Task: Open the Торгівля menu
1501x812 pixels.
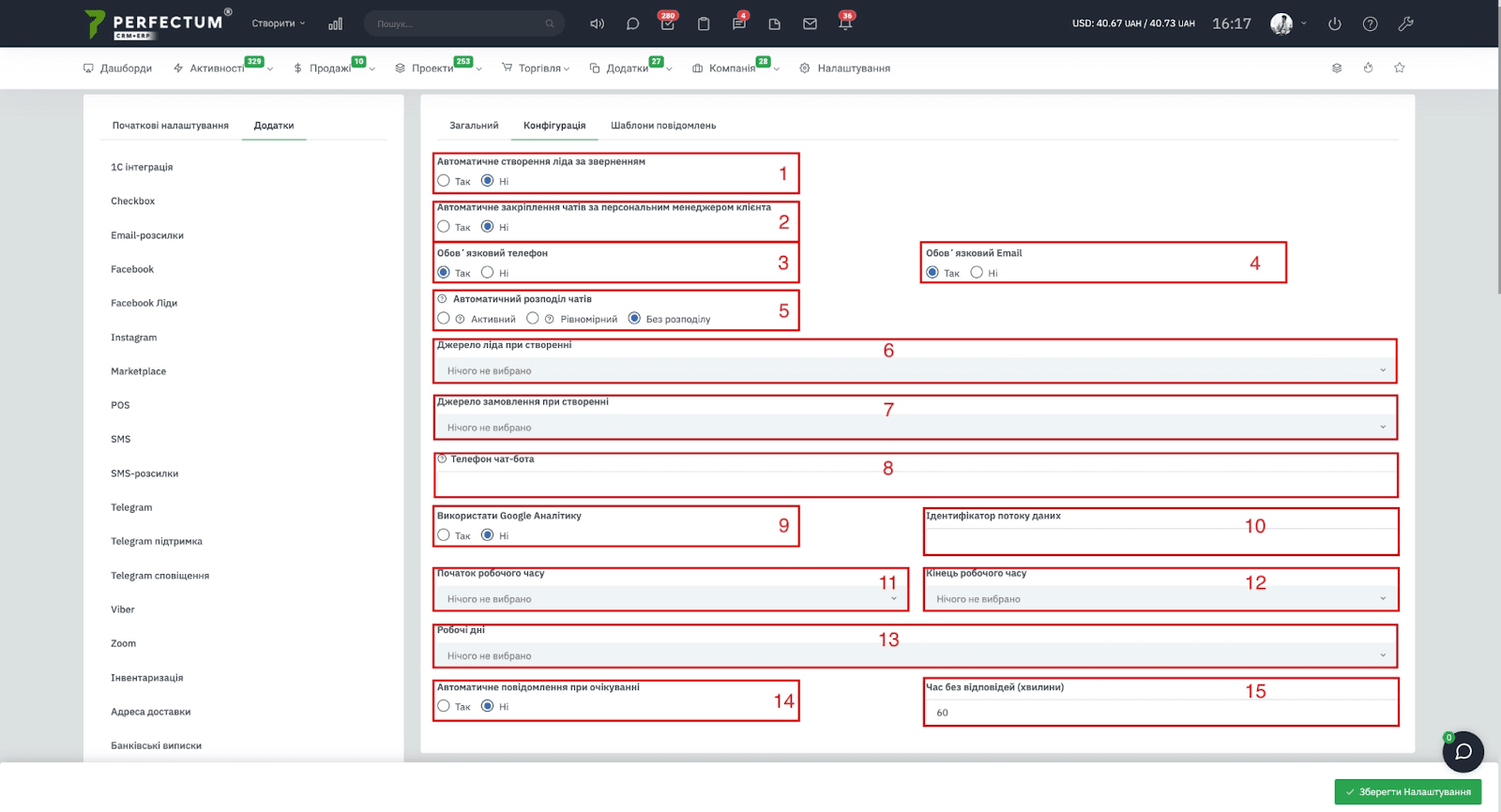Action: click(536, 68)
